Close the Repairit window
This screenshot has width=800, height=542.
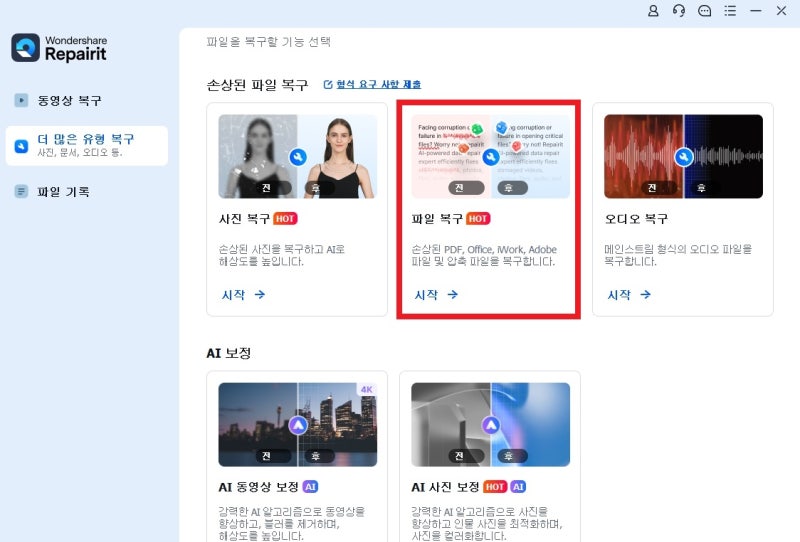pyautogui.click(x=781, y=11)
